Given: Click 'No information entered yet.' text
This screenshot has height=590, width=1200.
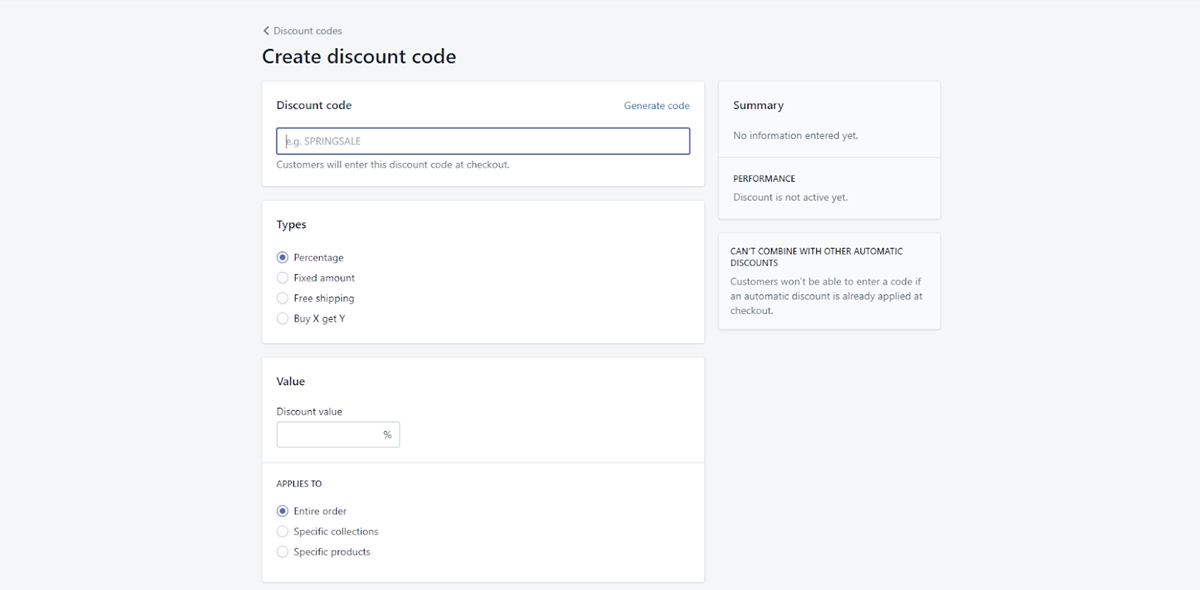Looking at the screenshot, I should tap(795, 135).
